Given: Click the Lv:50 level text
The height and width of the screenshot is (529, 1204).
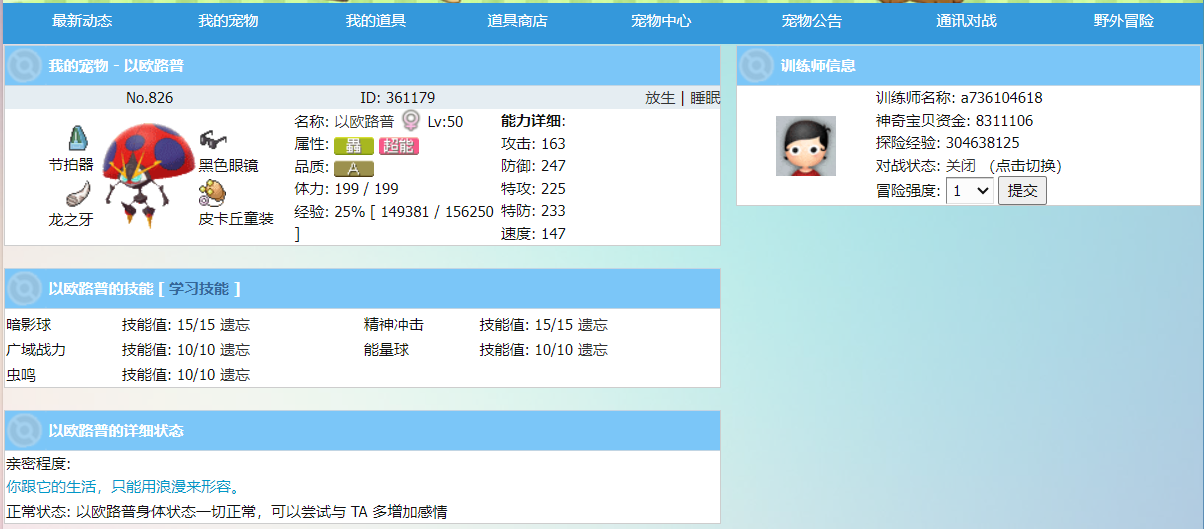Looking at the screenshot, I should pos(445,121).
